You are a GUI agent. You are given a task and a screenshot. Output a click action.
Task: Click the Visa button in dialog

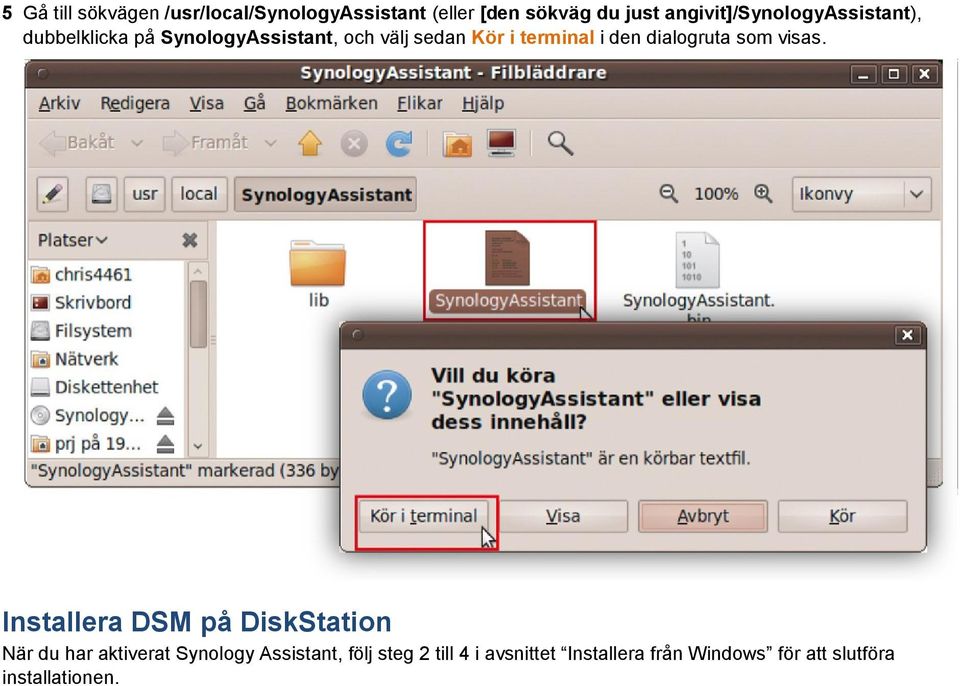[563, 516]
